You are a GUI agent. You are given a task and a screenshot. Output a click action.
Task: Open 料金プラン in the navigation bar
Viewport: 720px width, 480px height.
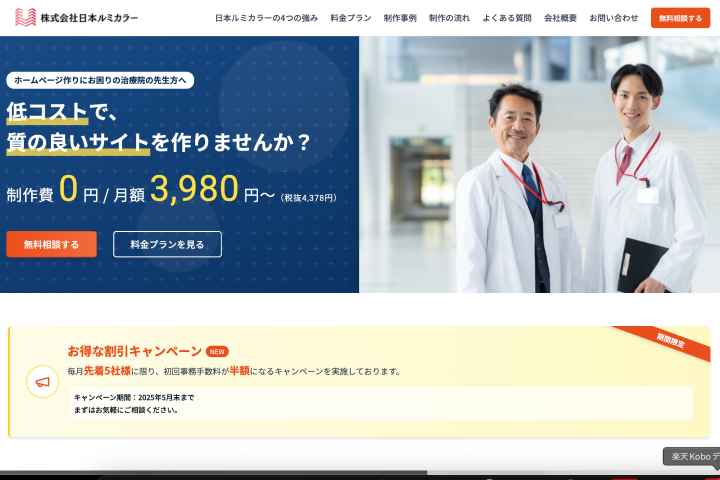tap(351, 18)
